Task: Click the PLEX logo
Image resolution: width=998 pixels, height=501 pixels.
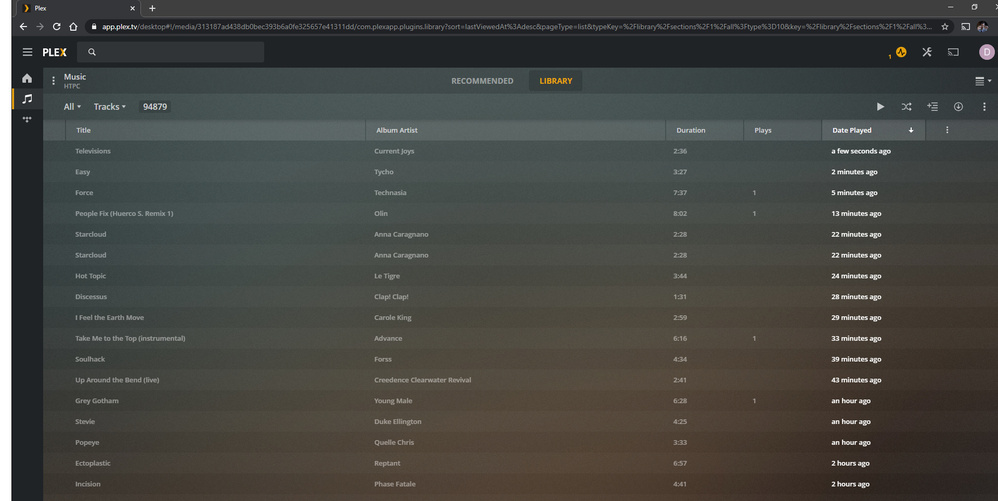Action: [x=54, y=52]
